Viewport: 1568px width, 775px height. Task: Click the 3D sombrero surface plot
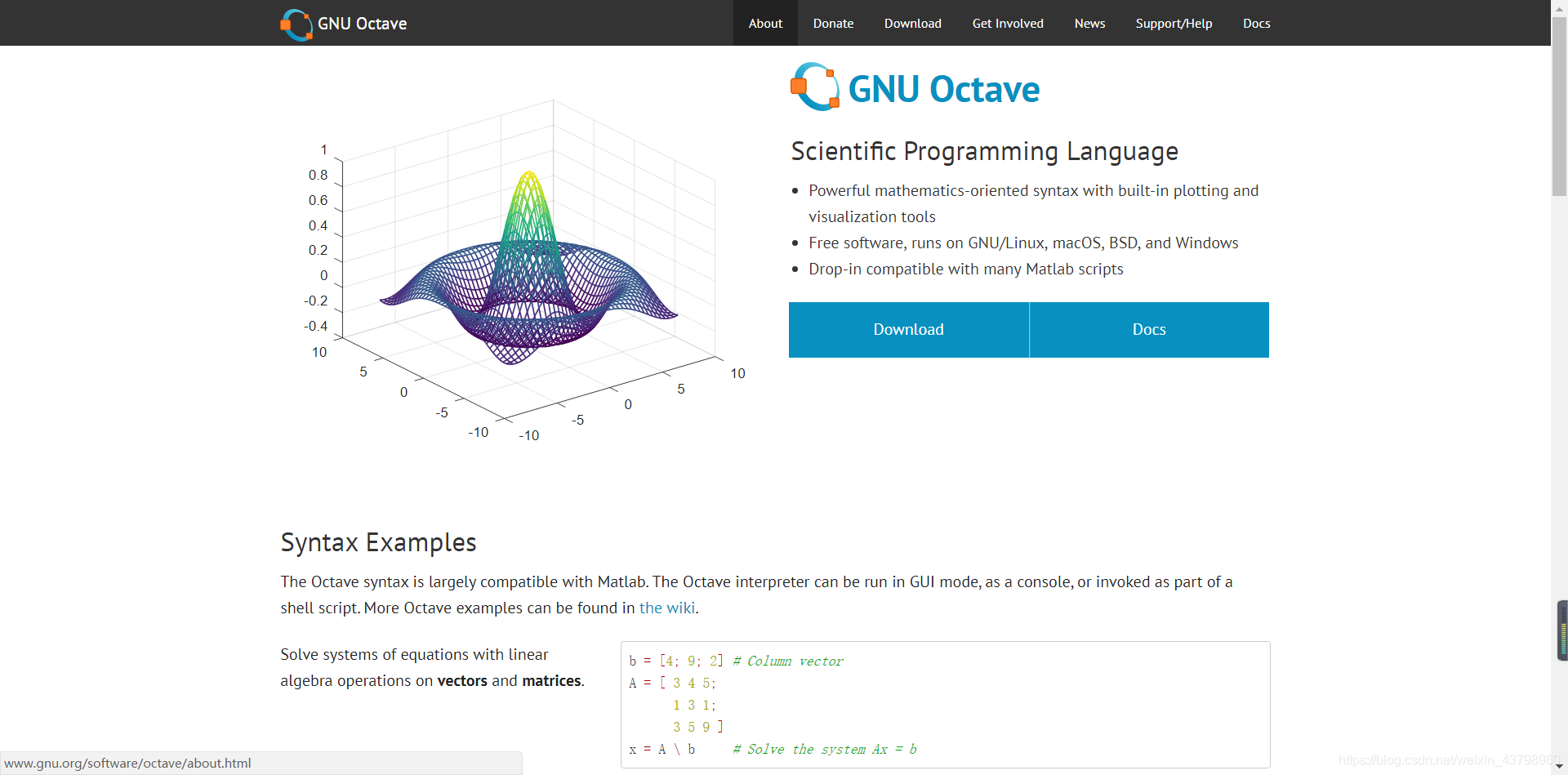[529, 269]
